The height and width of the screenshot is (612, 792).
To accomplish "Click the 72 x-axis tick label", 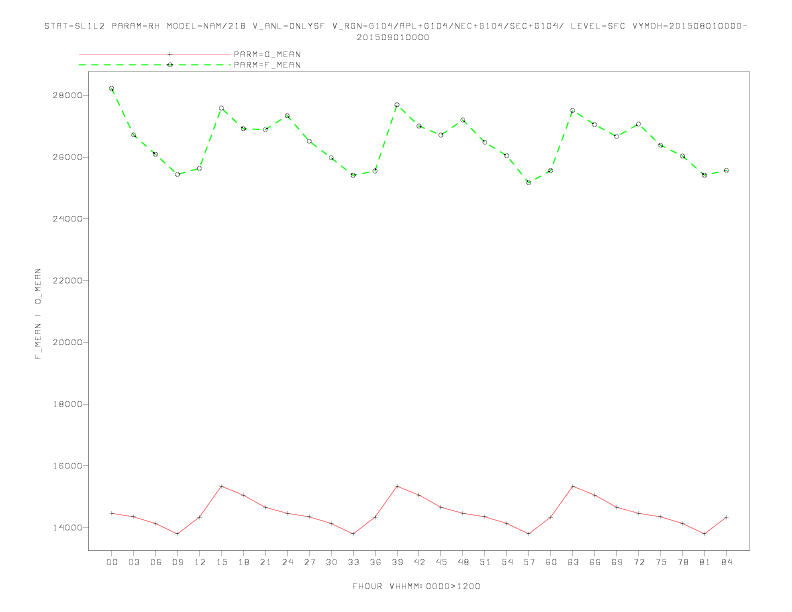I will pyautogui.click(x=638, y=562).
